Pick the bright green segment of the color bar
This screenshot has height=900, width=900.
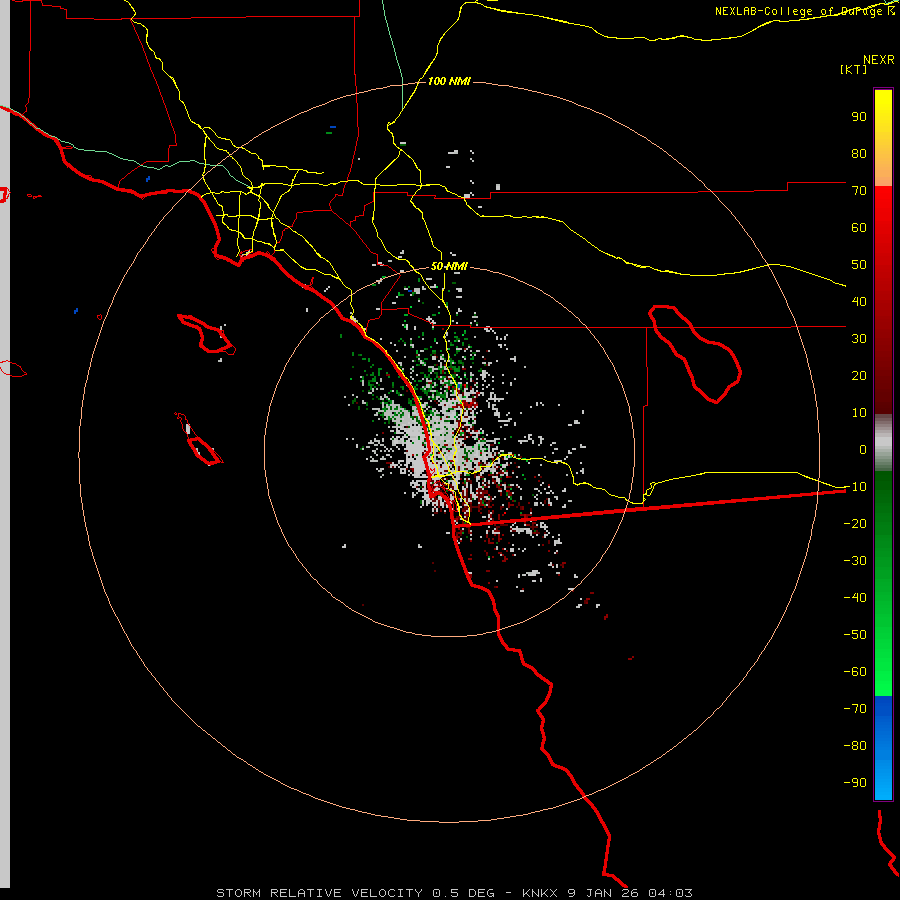(x=883, y=660)
